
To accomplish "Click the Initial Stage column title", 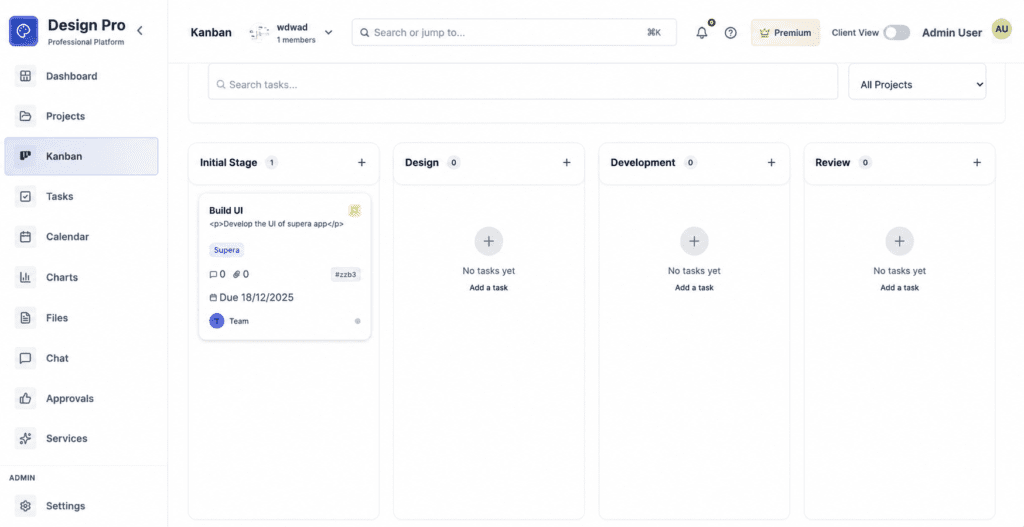I will 229,163.
